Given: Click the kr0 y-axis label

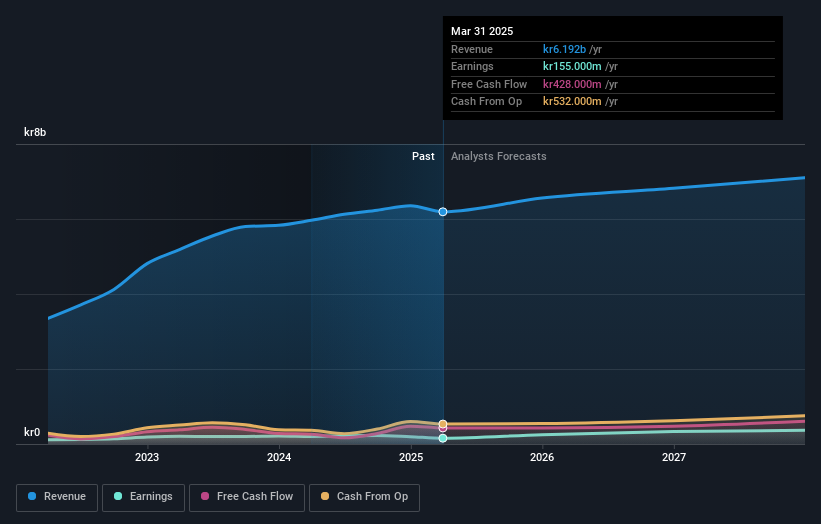Looking at the screenshot, I should [32, 432].
